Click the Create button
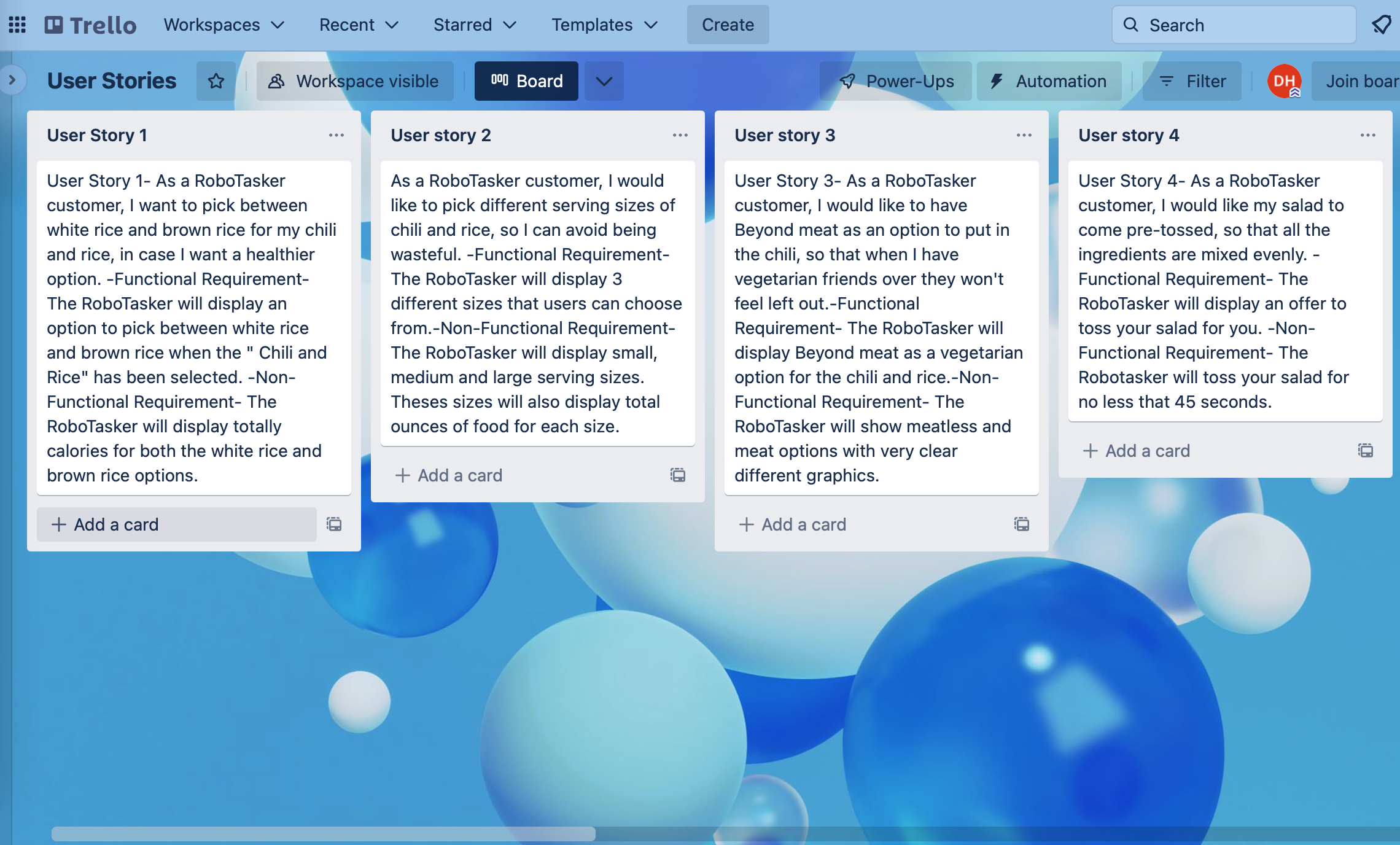This screenshot has height=845, width=1400. coord(728,25)
